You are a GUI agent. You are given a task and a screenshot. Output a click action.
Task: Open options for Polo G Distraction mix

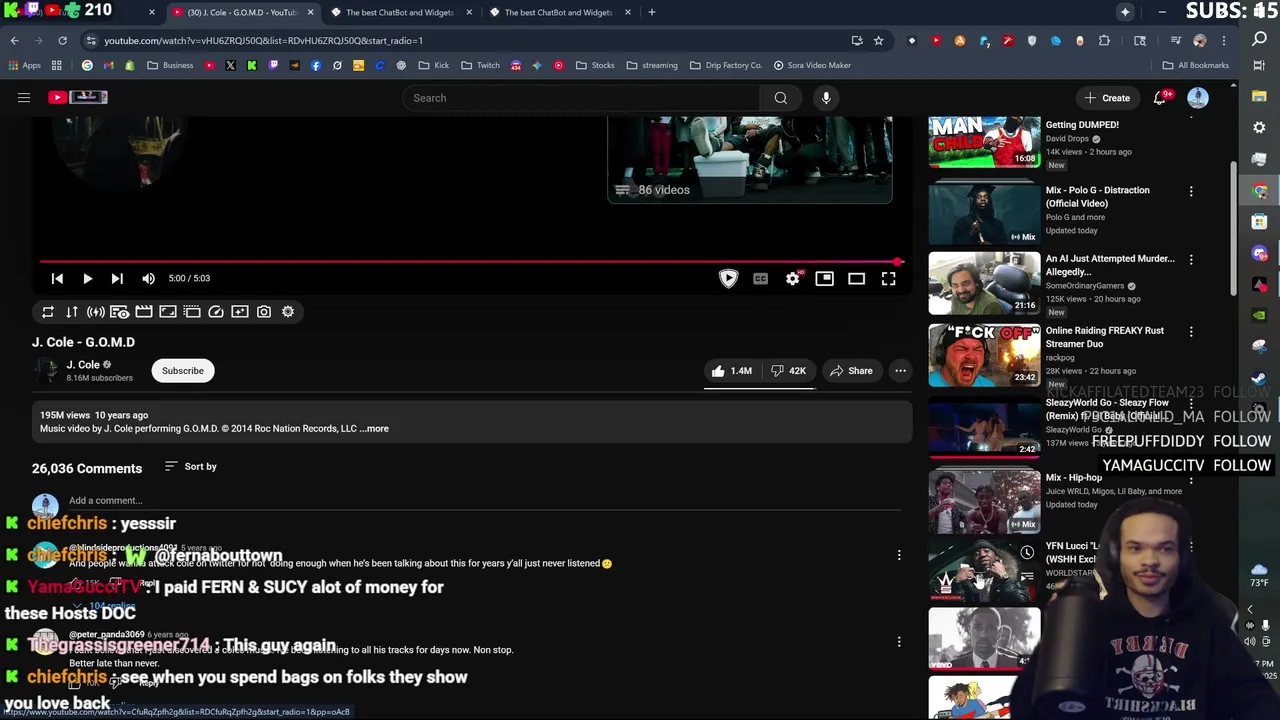tap(1191, 191)
